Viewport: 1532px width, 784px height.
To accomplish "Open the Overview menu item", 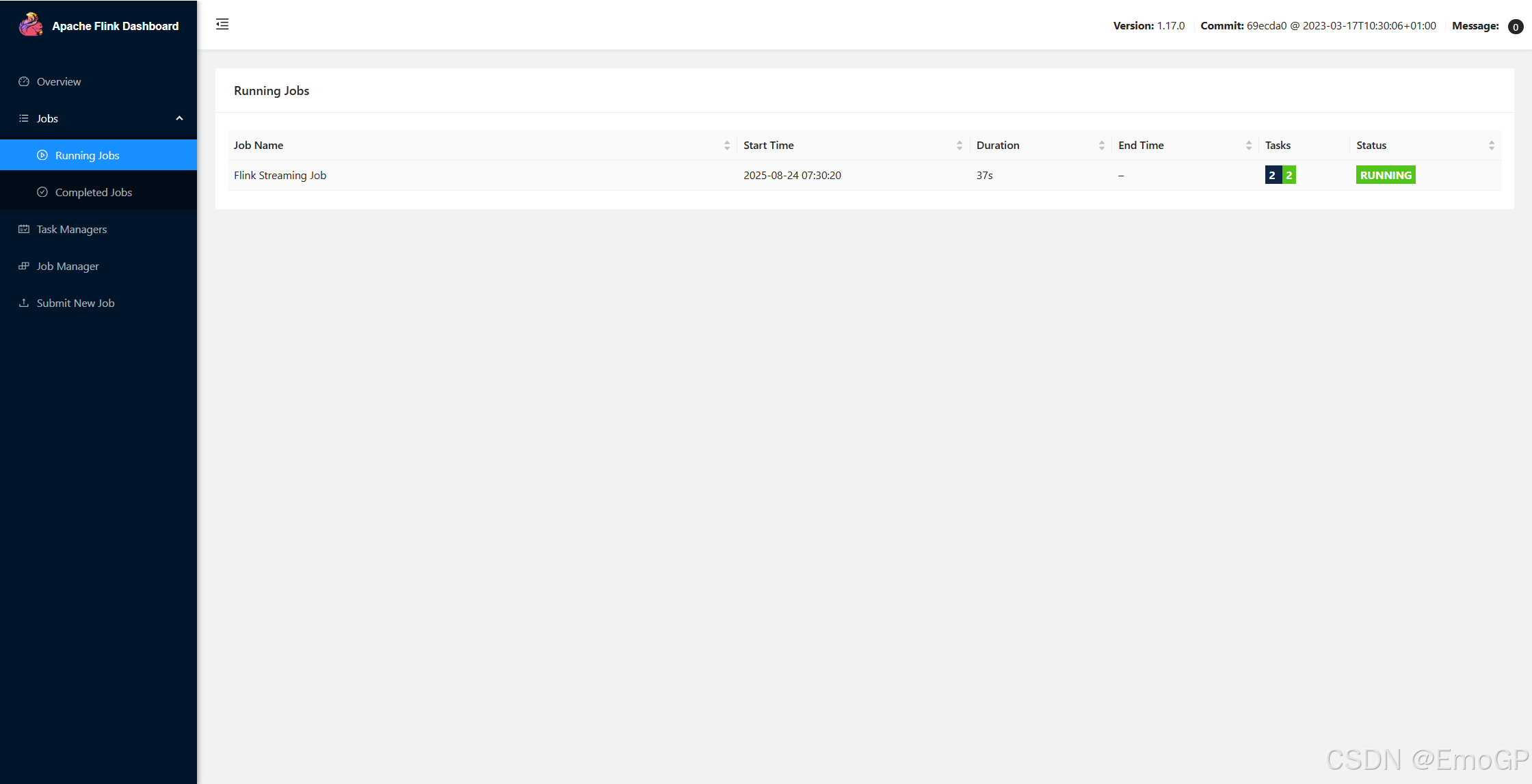I will click(x=98, y=81).
